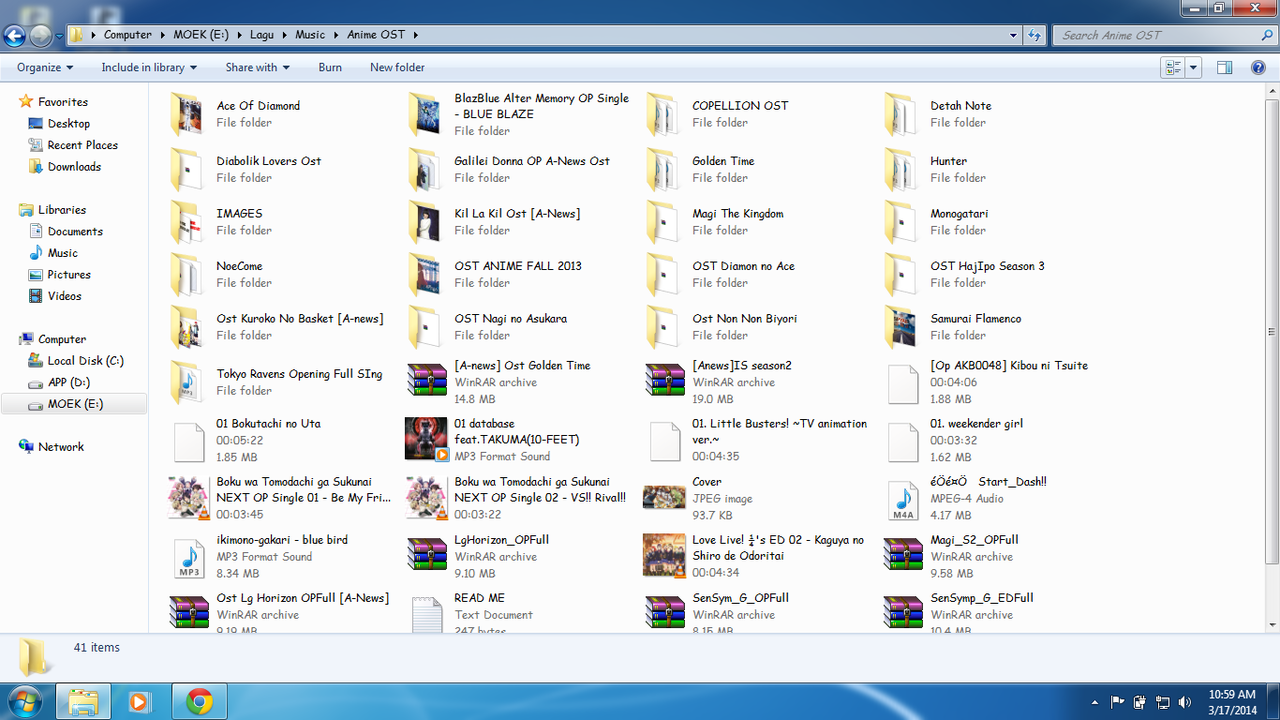
Task: Select the Diabolik Lovers Ost folder icon
Action: point(188,169)
